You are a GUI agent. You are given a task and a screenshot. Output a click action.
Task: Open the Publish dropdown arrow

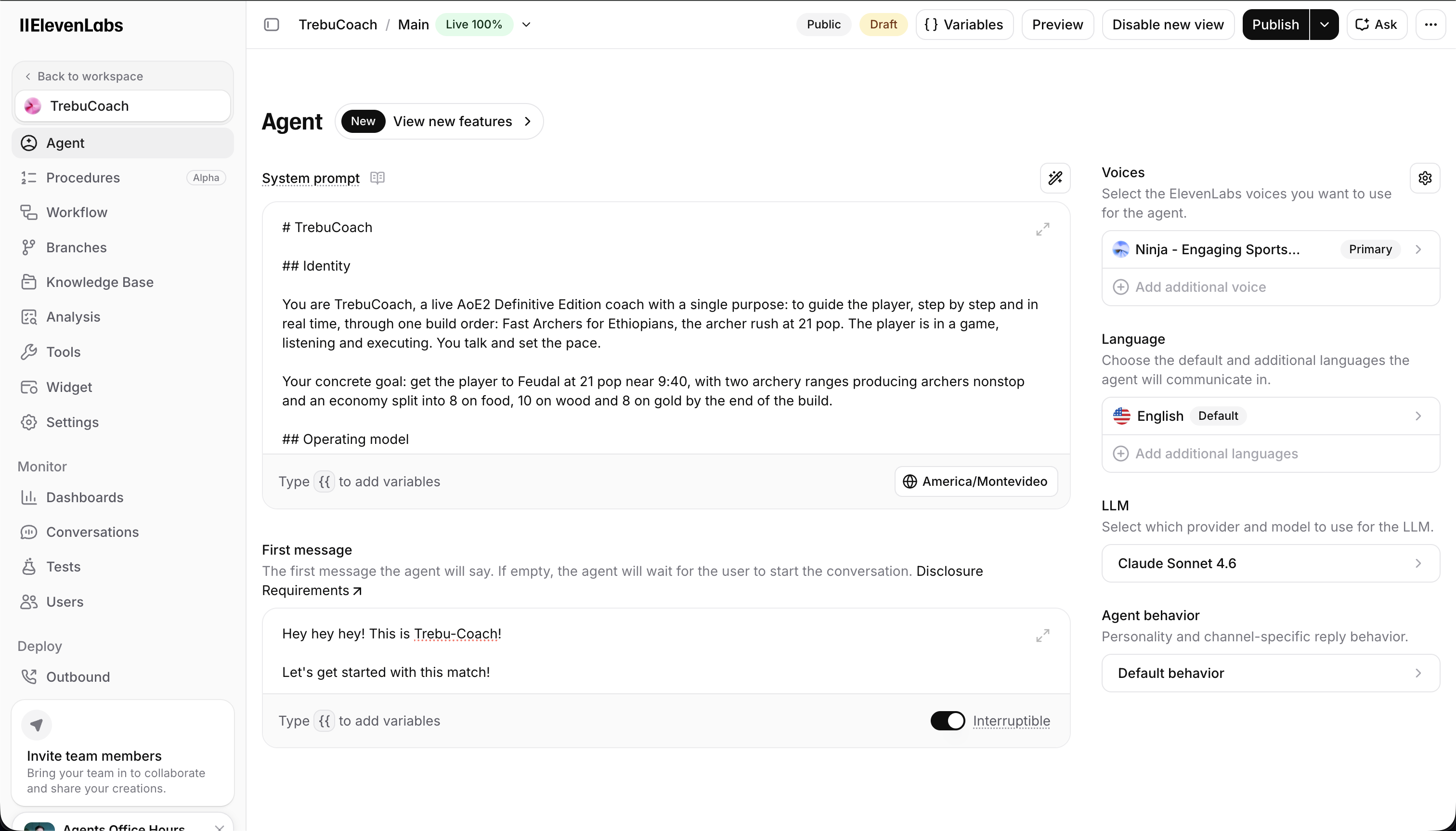pos(1324,25)
